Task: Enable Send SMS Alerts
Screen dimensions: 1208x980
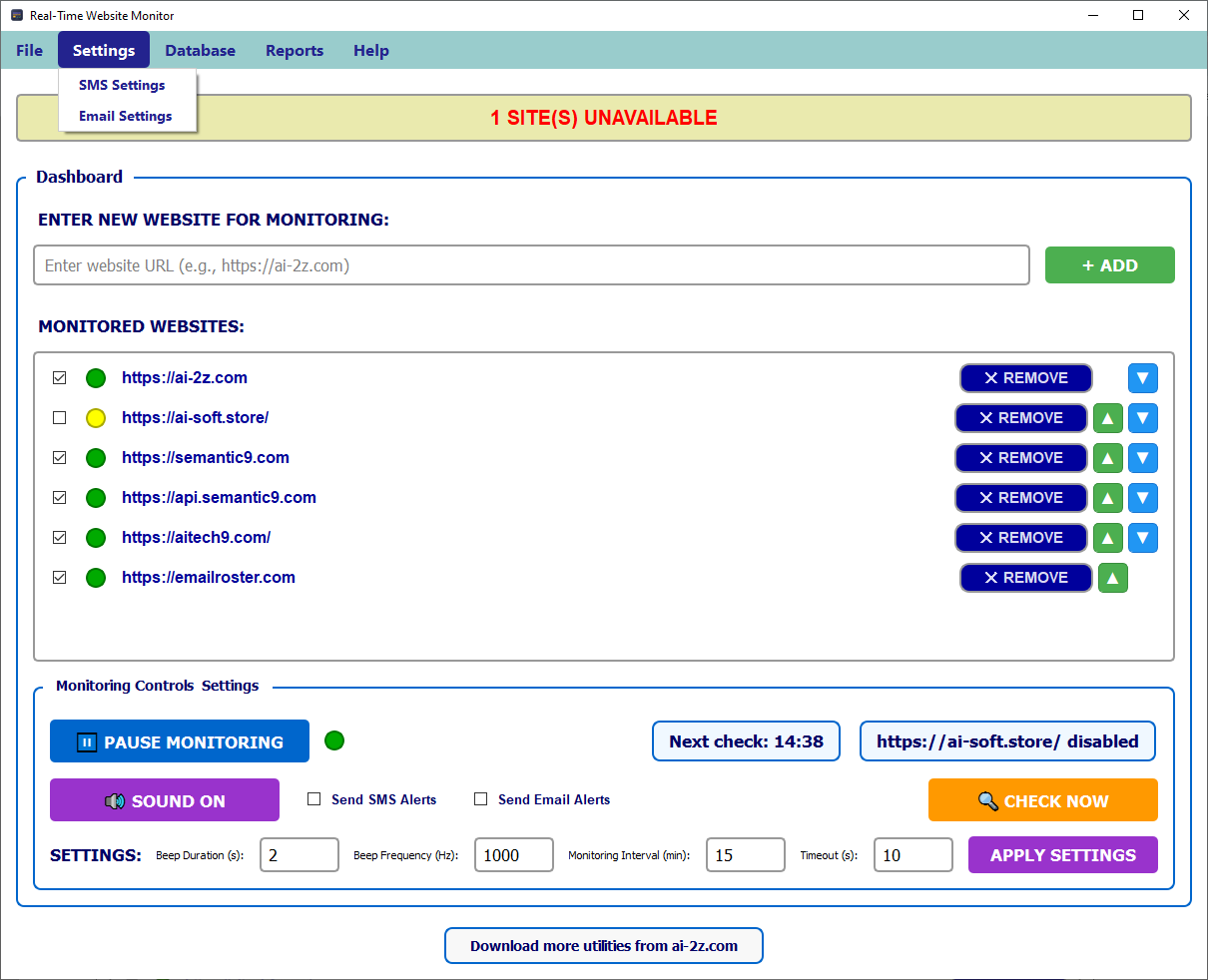Action: point(314,799)
